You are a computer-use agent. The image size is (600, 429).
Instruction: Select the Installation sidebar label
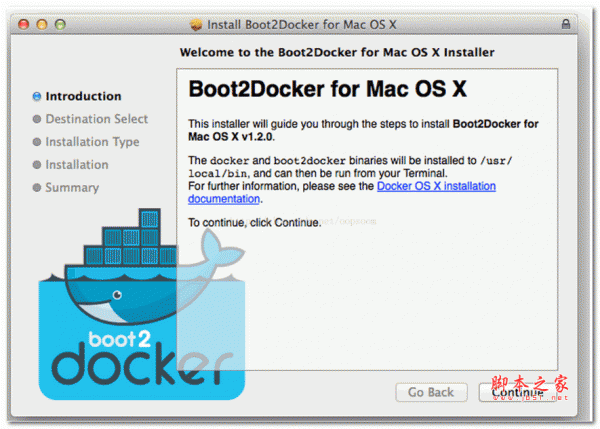click(77, 165)
